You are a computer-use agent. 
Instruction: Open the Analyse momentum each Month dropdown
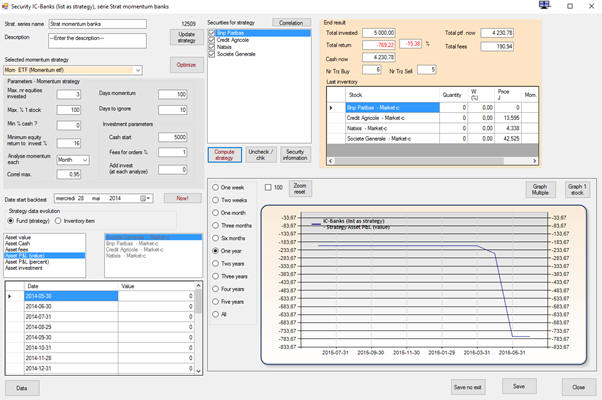point(85,160)
